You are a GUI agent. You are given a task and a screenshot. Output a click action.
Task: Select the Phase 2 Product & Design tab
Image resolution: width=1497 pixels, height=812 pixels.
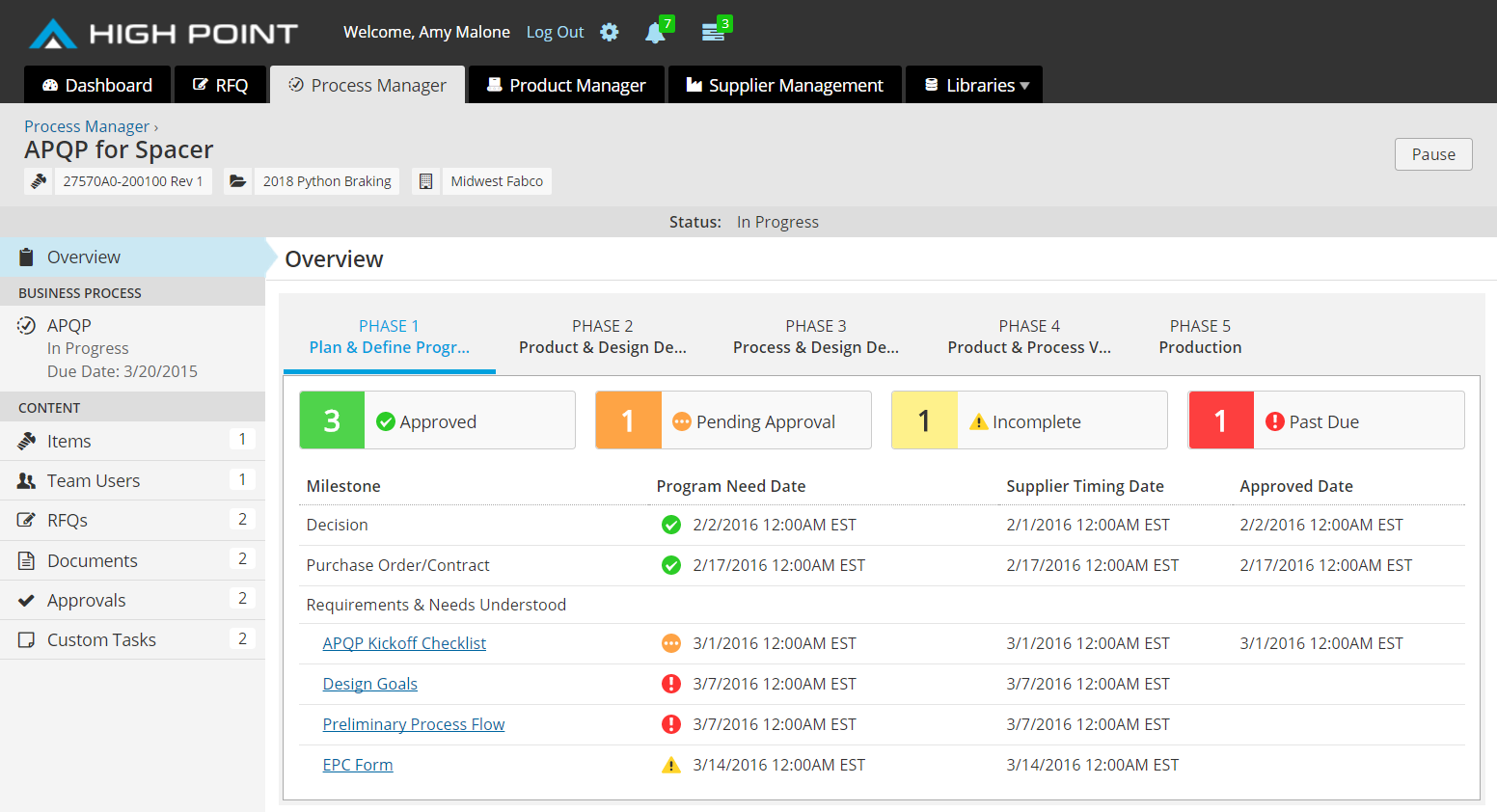point(602,337)
